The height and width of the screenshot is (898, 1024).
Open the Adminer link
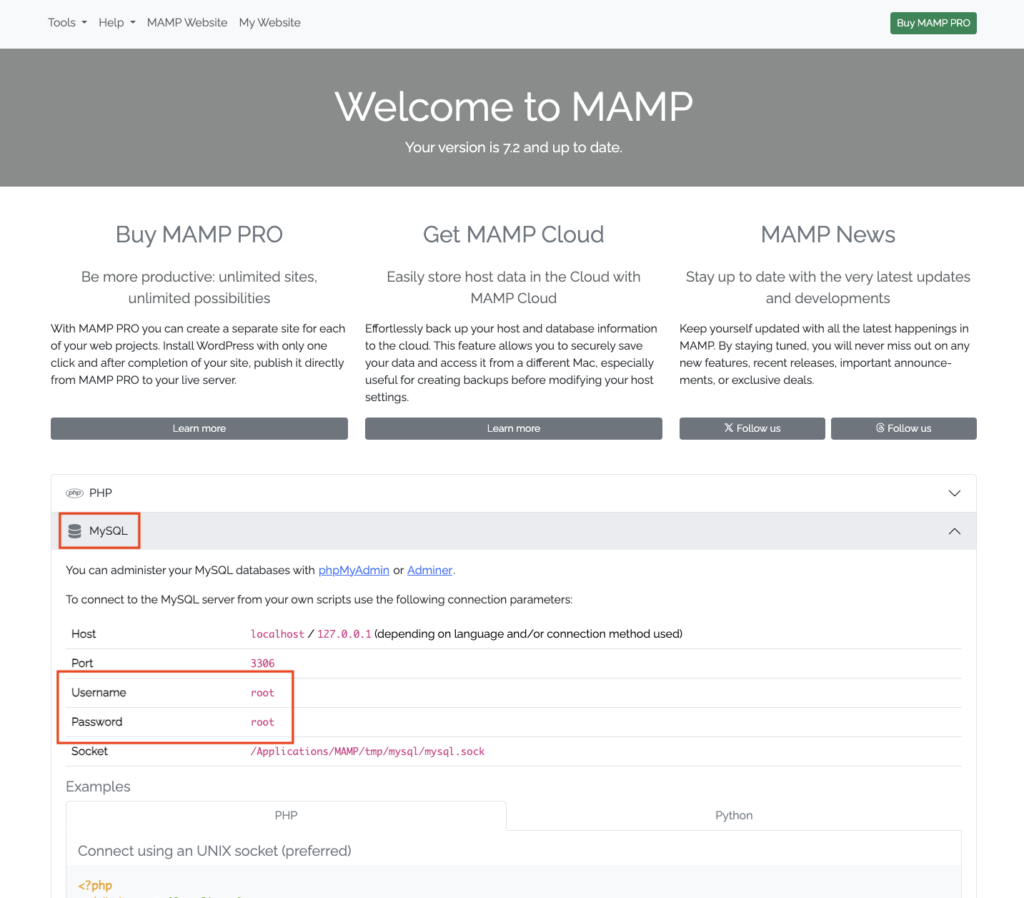(x=429, y=570)
